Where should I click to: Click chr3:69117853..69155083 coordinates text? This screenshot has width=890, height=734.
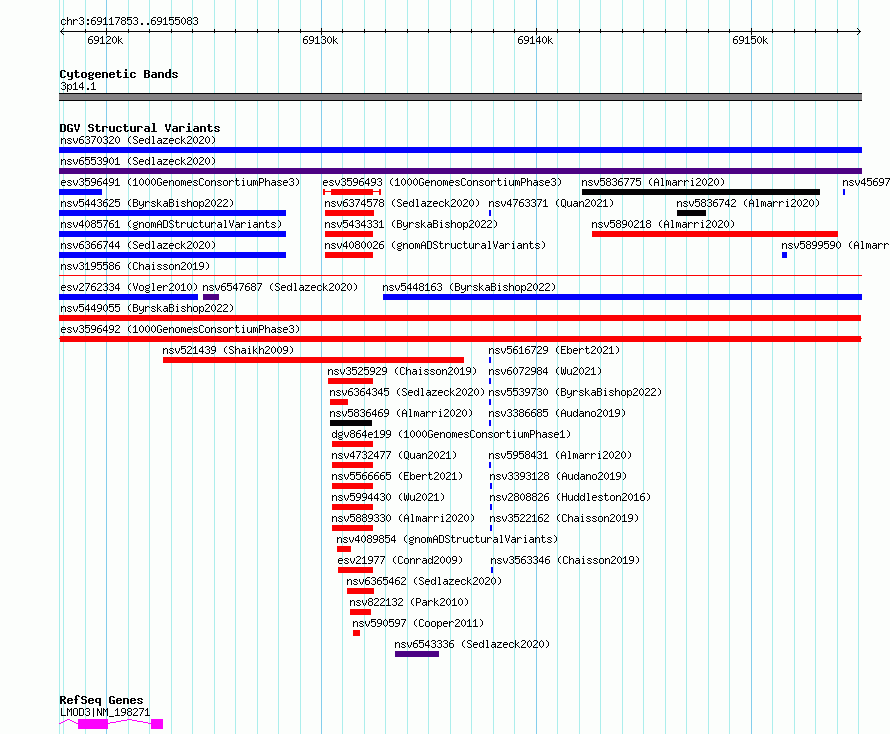129,22
